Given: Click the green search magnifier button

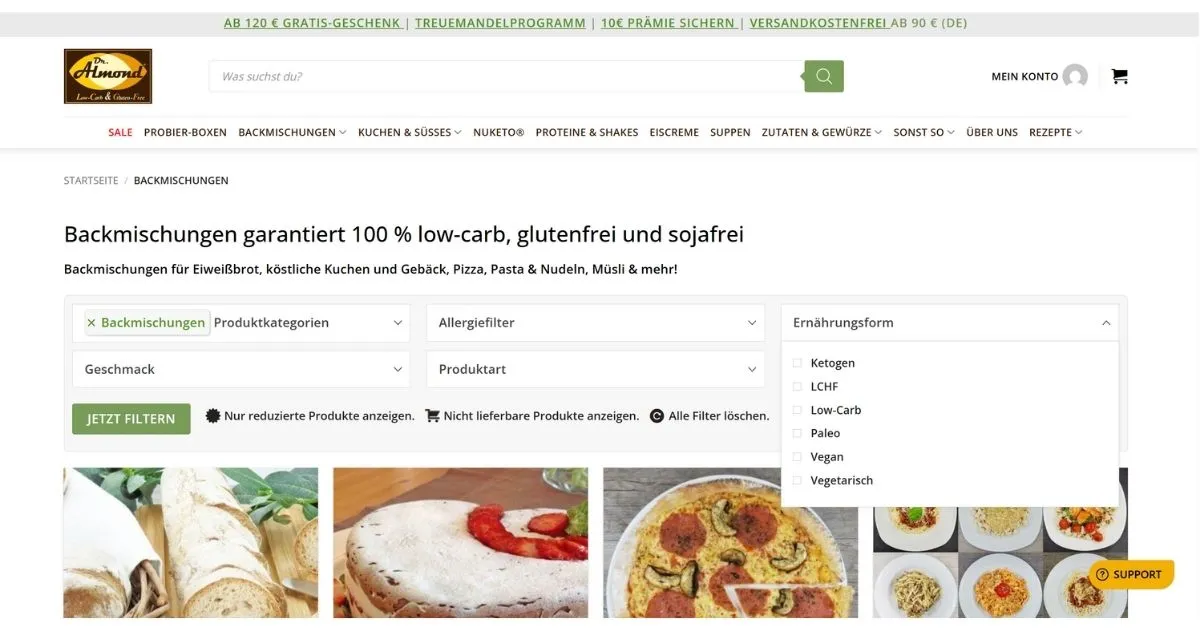Looking at the screenshot, I should pyautogui.click(x=824, y=76).
